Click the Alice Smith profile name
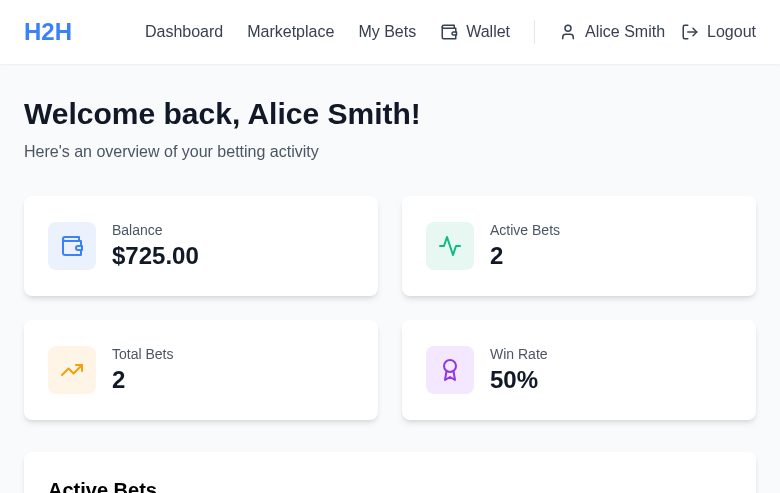Viewport: 780px width, 493px height. 624,32
